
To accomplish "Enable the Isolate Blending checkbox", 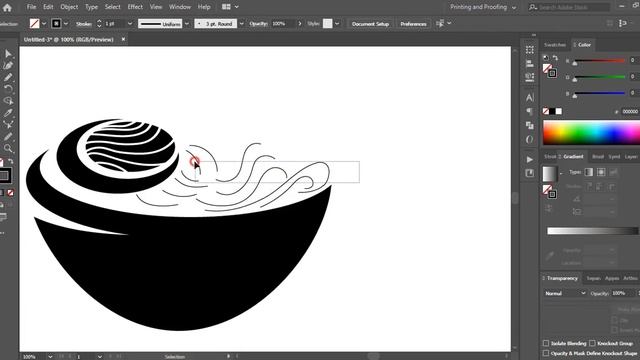I will coord(546,343).
